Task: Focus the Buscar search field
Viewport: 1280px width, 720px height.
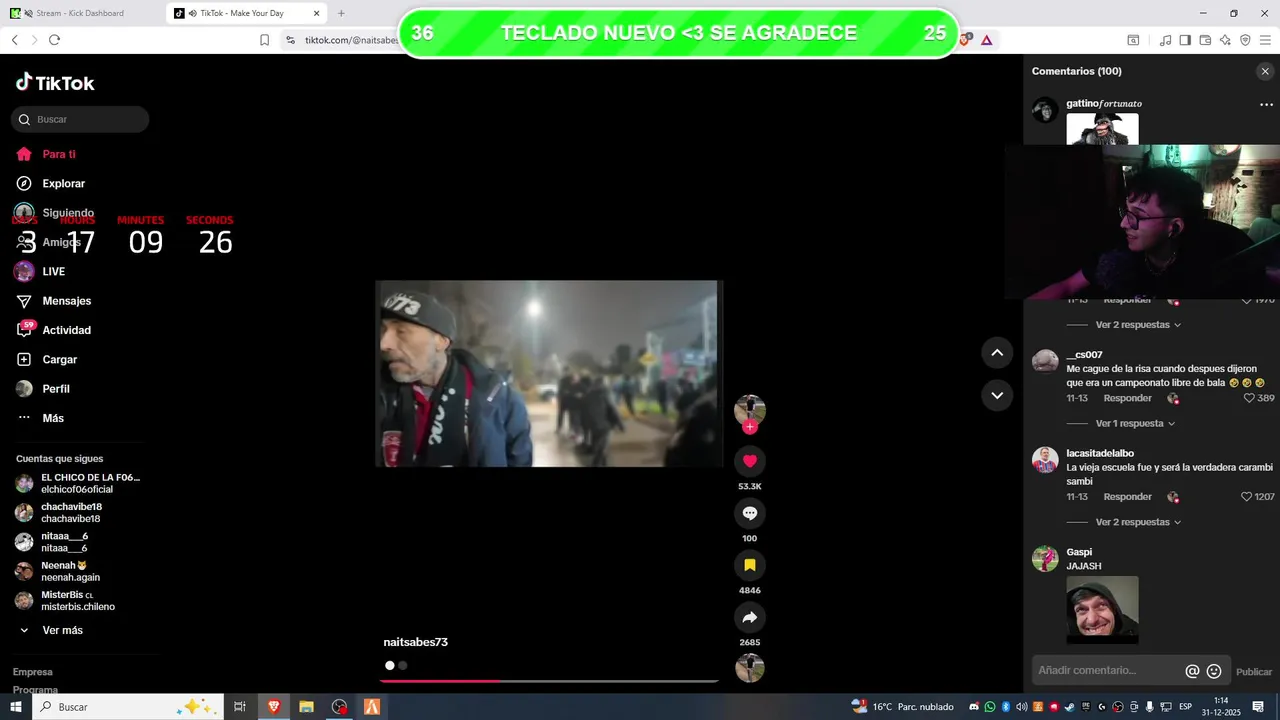Action: (x=80, y=119)
